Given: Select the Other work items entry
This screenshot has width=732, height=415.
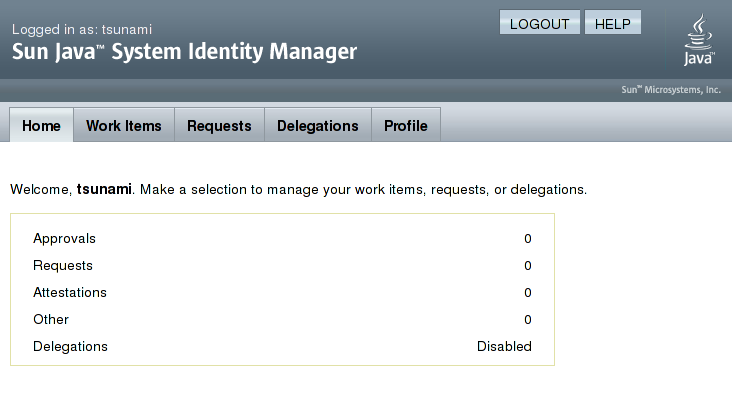Looking at the screenshot, I should pyautogui.click(x=51, y=319).
